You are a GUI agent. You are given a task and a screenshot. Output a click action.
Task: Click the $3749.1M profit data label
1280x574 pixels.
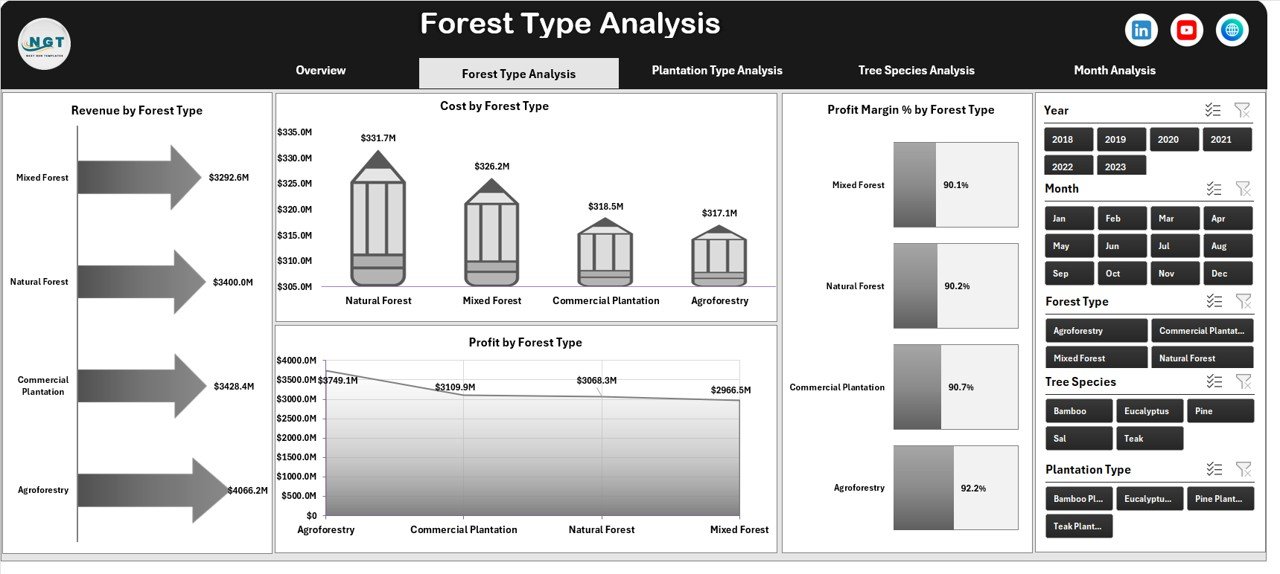pyautogui.click(x=339, y=380)
